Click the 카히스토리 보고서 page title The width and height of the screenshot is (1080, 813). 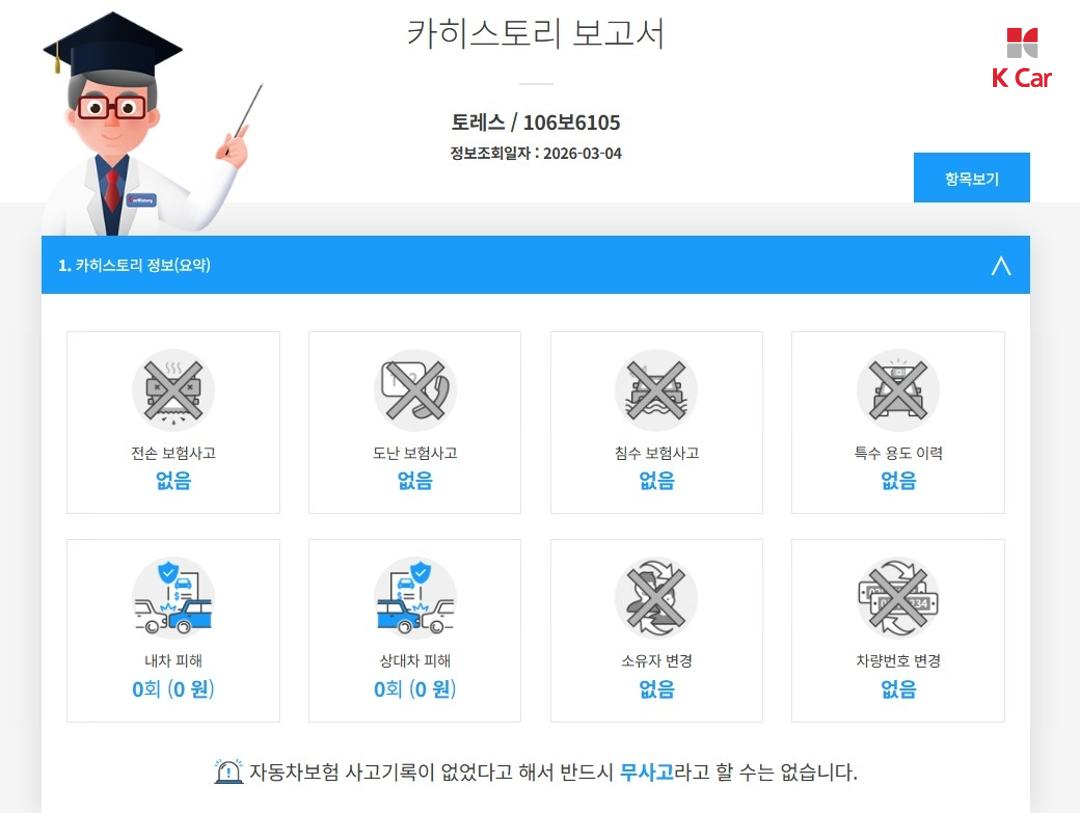pos(536,33)
